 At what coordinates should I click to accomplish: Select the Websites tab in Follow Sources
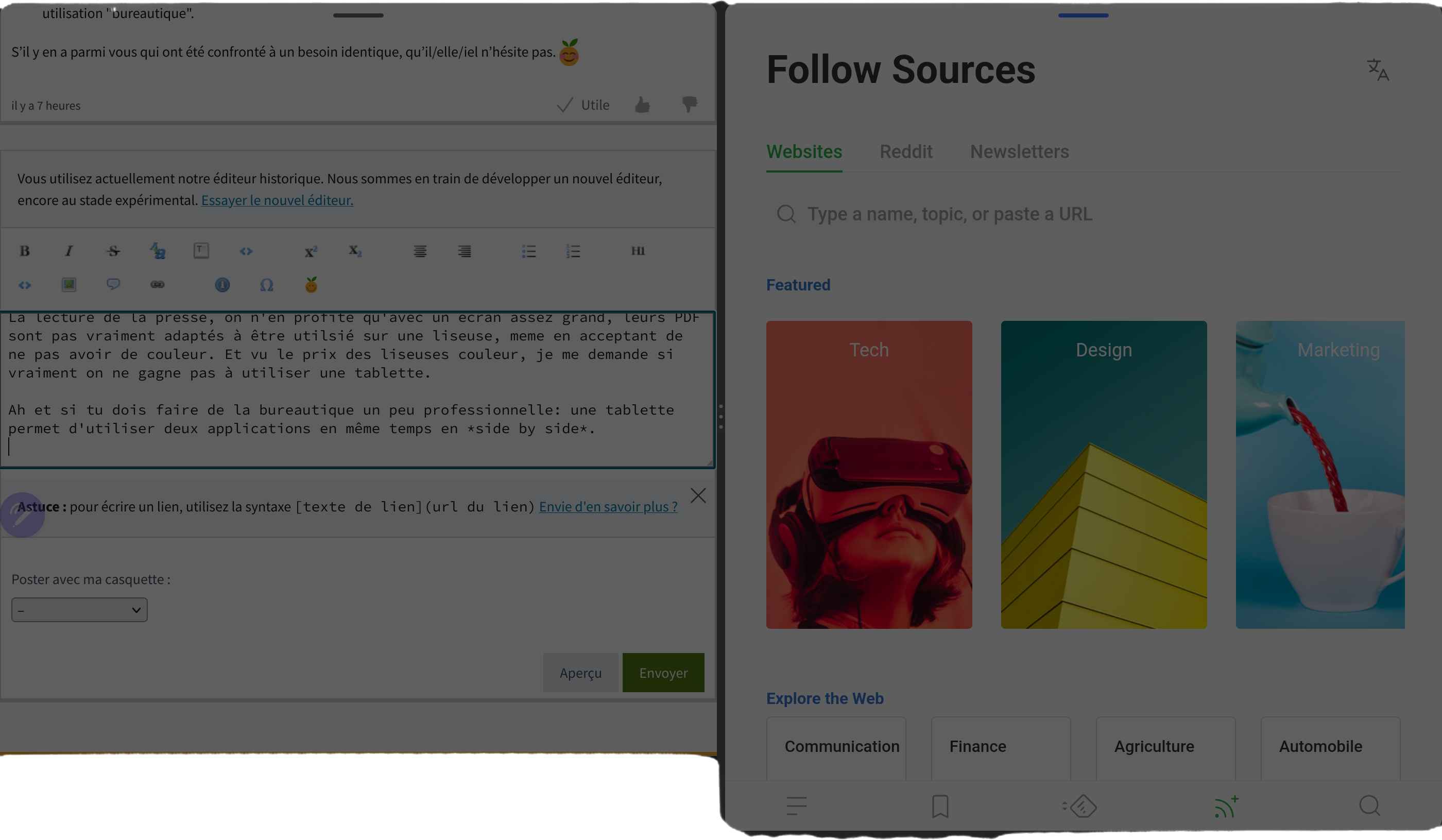(x=804, y=151)
